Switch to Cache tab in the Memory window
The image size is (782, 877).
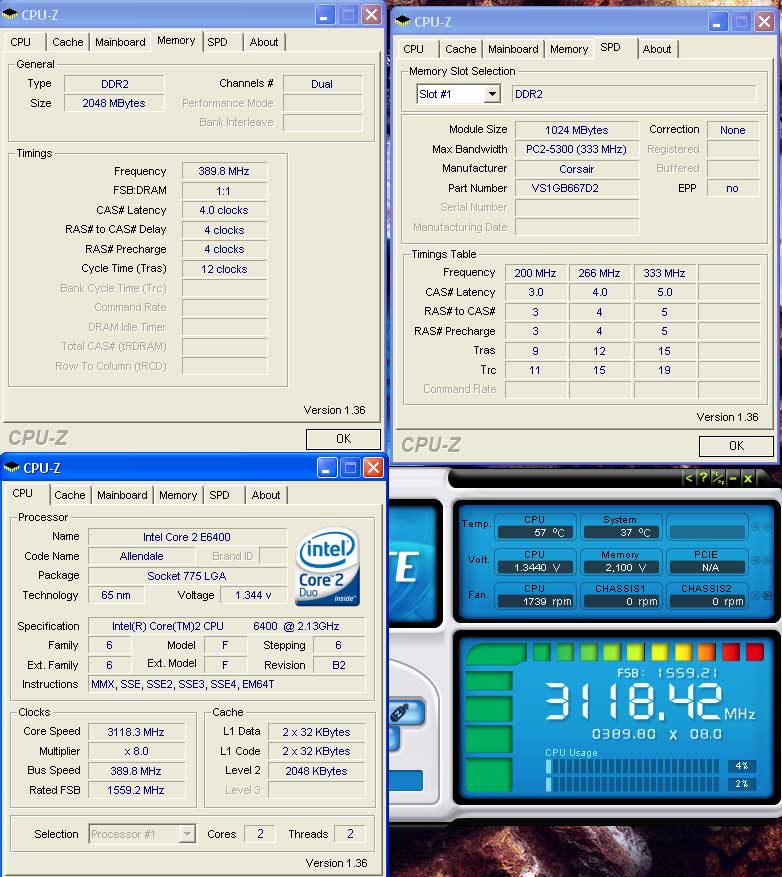tap(68, 42)
